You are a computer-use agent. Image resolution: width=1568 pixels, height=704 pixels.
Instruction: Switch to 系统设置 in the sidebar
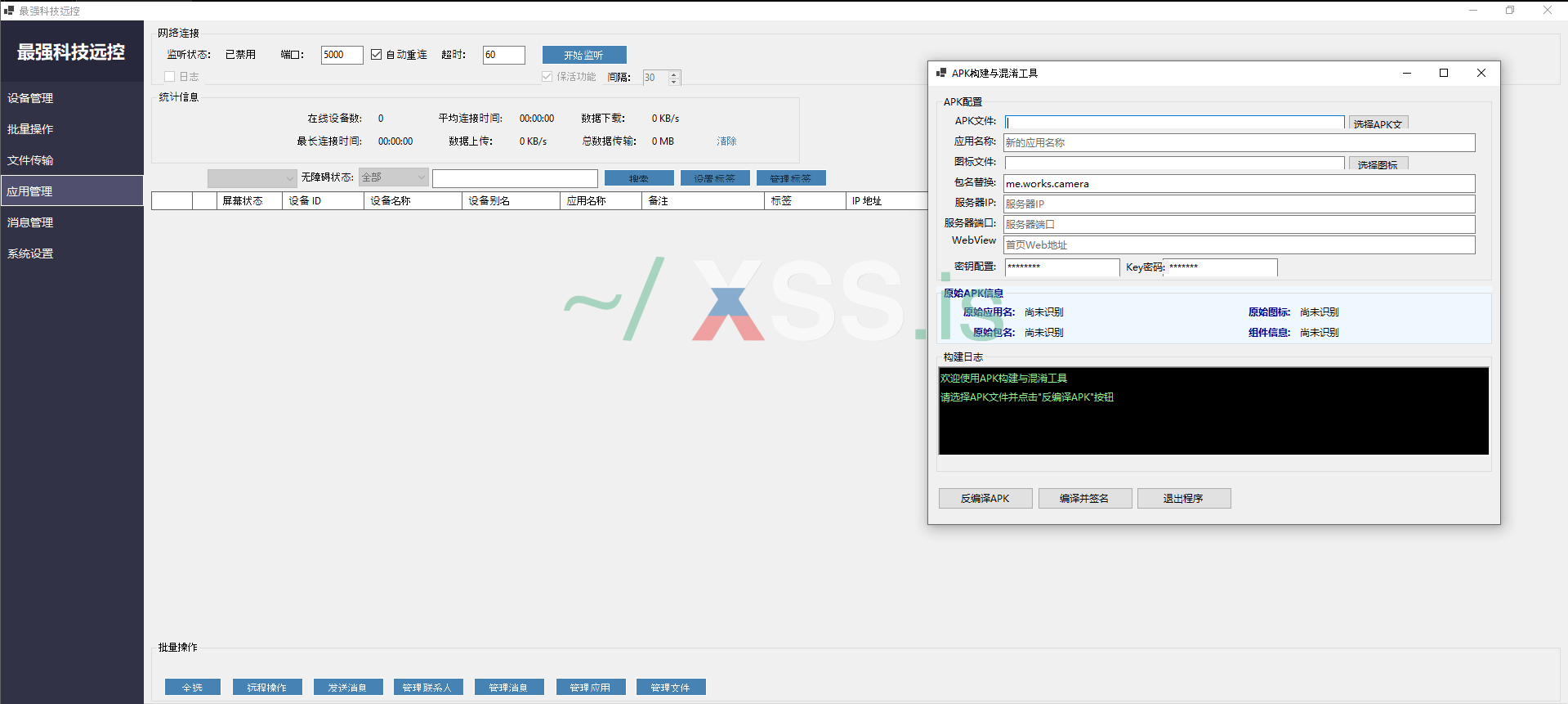click(x=30, y=253)
